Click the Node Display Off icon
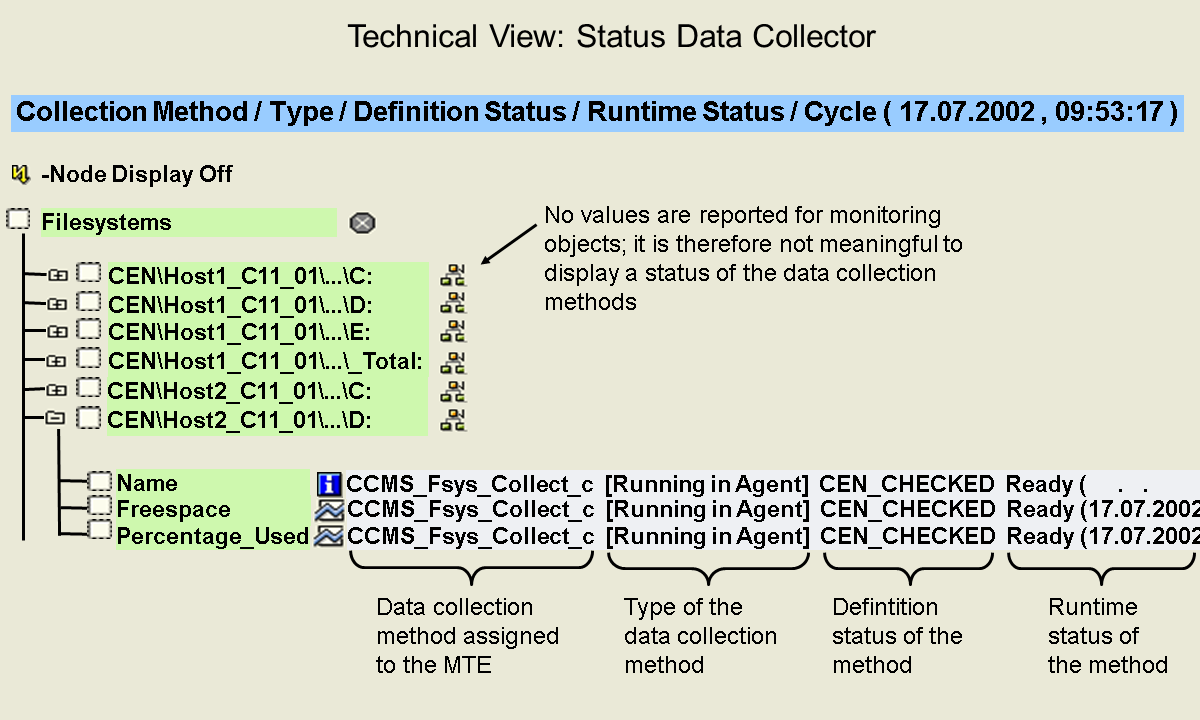Screen dimensions: 1200x720 (20, 175)
